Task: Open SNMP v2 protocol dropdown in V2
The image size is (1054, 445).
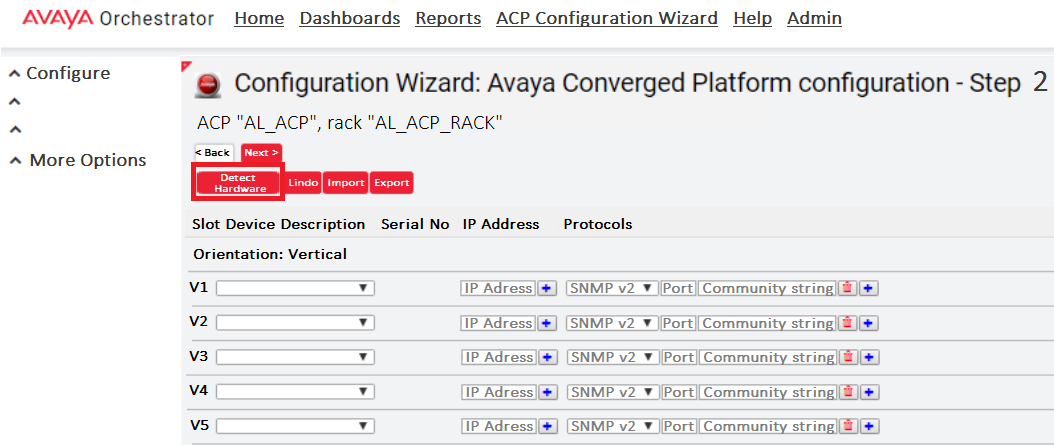Action: (612, 323)
